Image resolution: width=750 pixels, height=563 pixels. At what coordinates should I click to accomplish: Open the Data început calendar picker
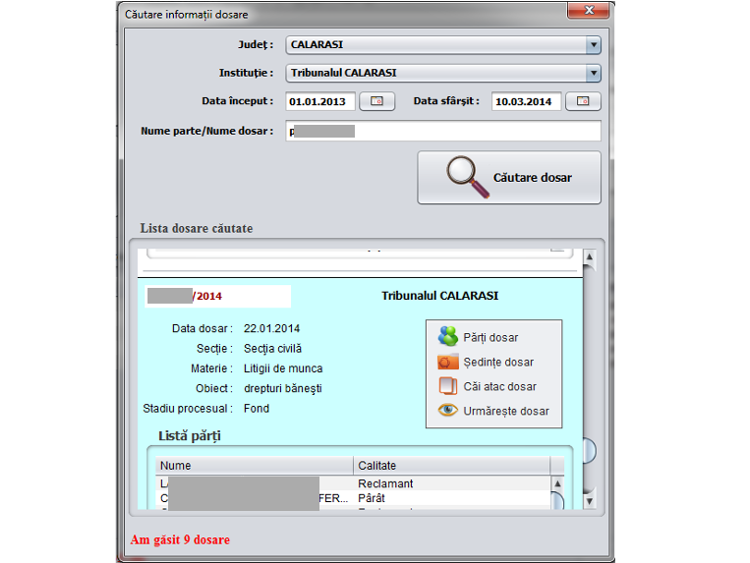click(377, 101)
